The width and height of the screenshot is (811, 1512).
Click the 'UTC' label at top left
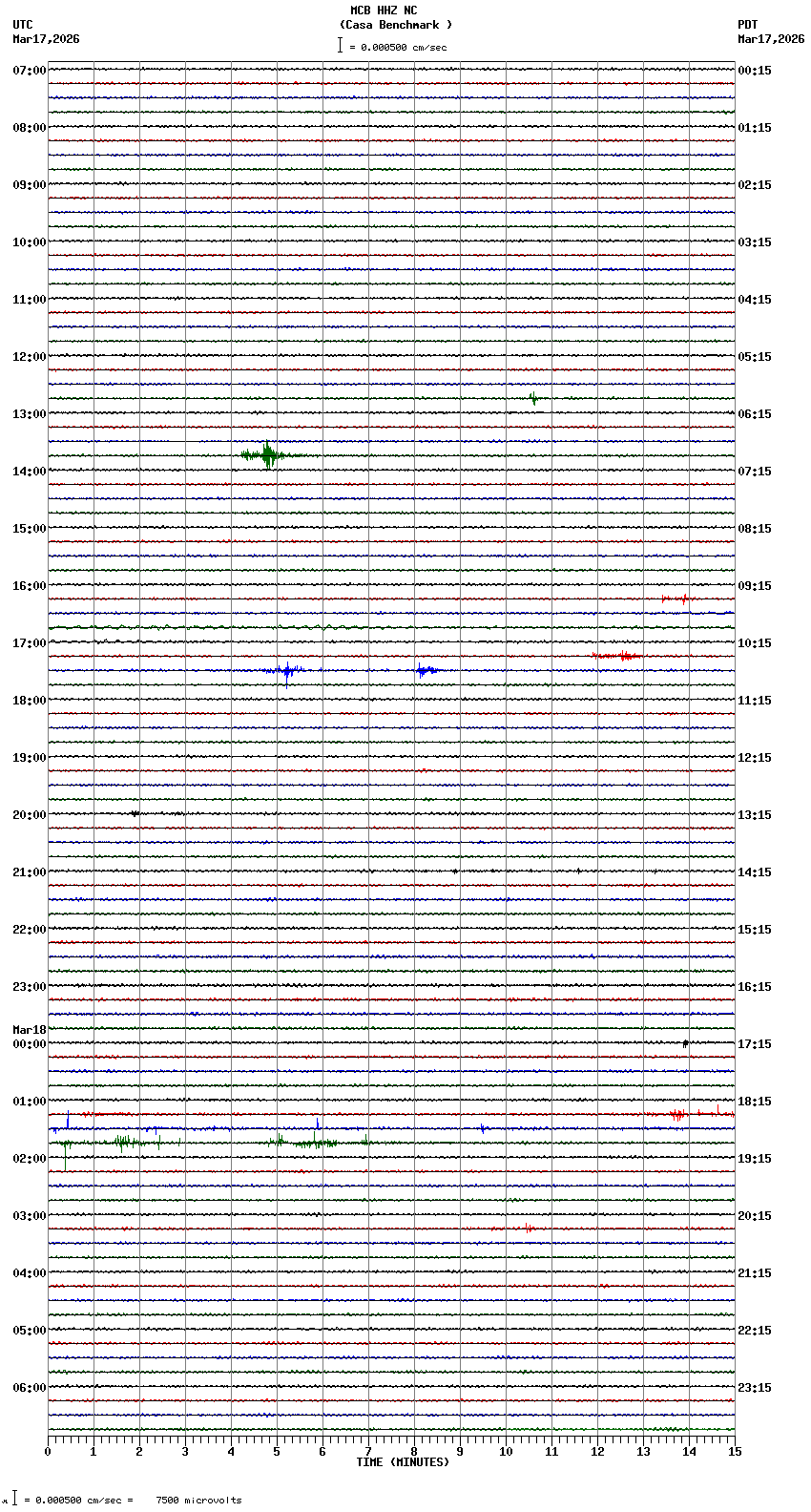(23, 25)
